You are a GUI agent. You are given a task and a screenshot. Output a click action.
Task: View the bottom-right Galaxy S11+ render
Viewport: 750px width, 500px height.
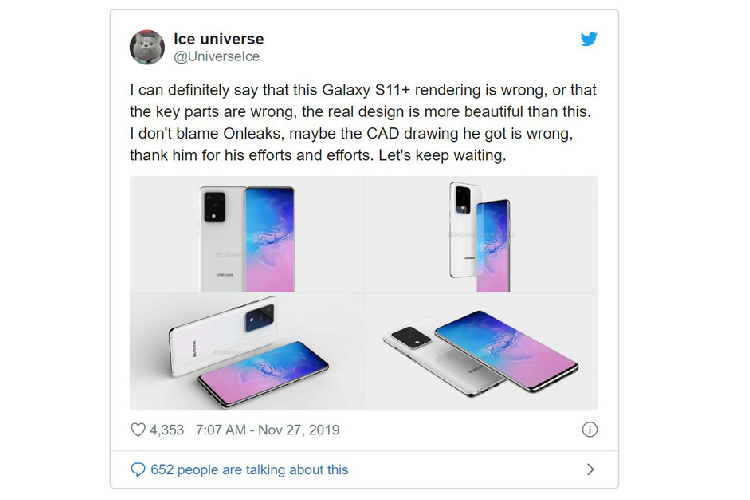[482, 352]
